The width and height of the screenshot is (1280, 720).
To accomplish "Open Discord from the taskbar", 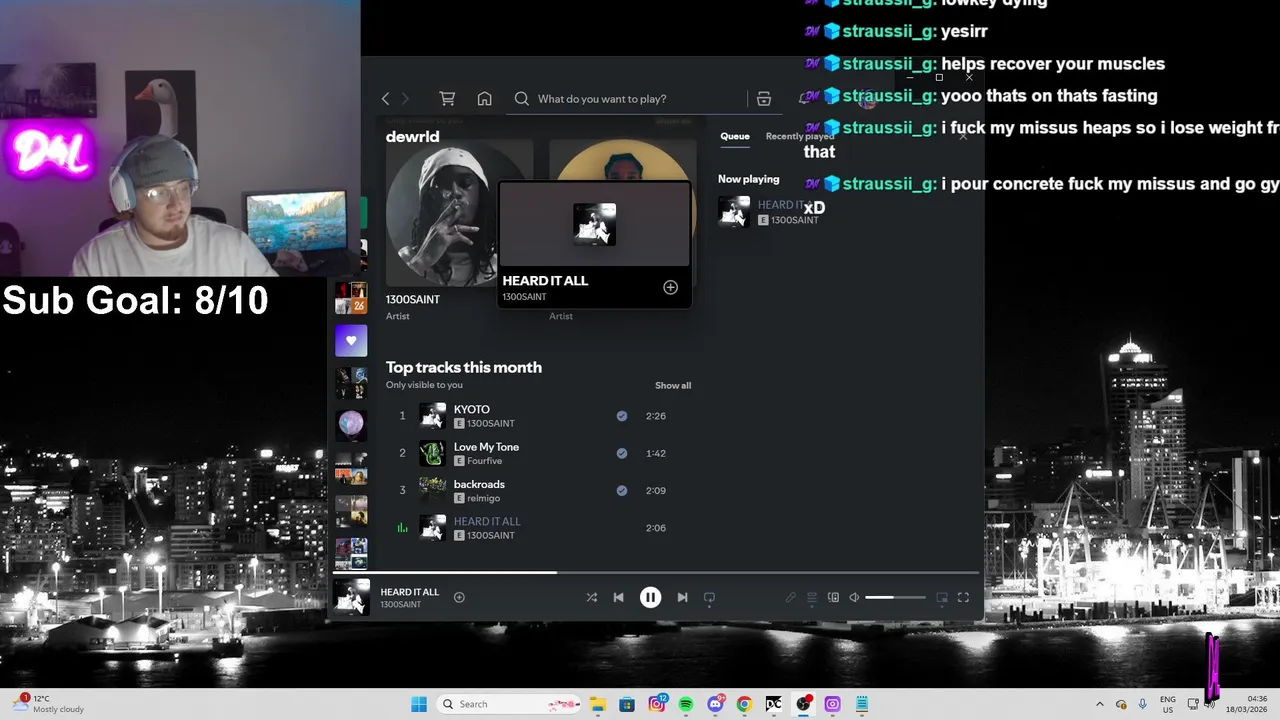I will [x=715, y=704].
